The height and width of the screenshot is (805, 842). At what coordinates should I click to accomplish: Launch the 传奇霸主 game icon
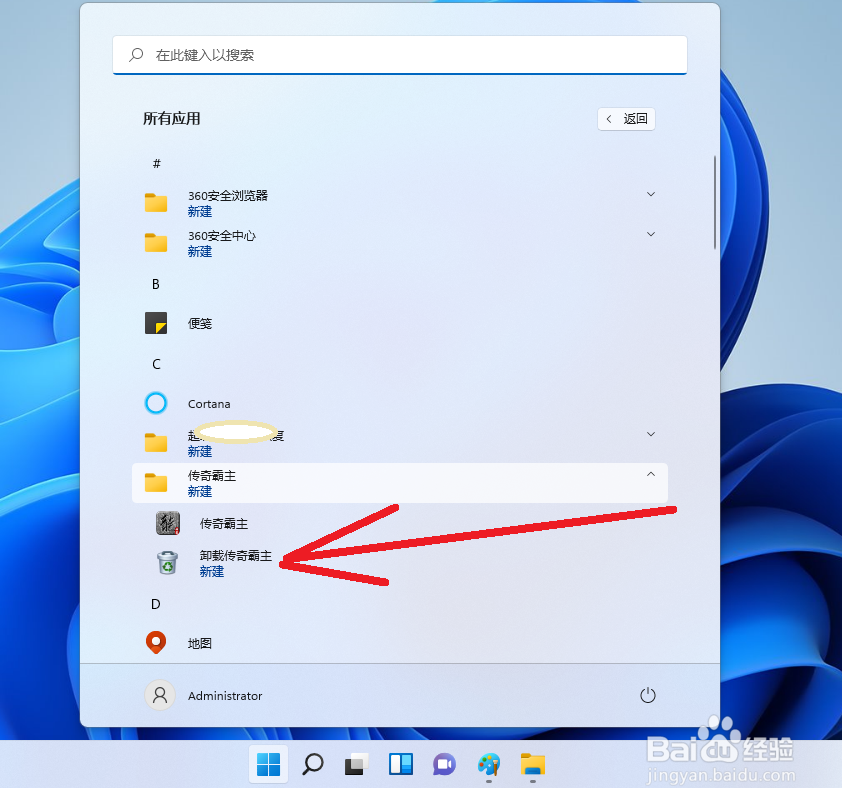(168, 523)
